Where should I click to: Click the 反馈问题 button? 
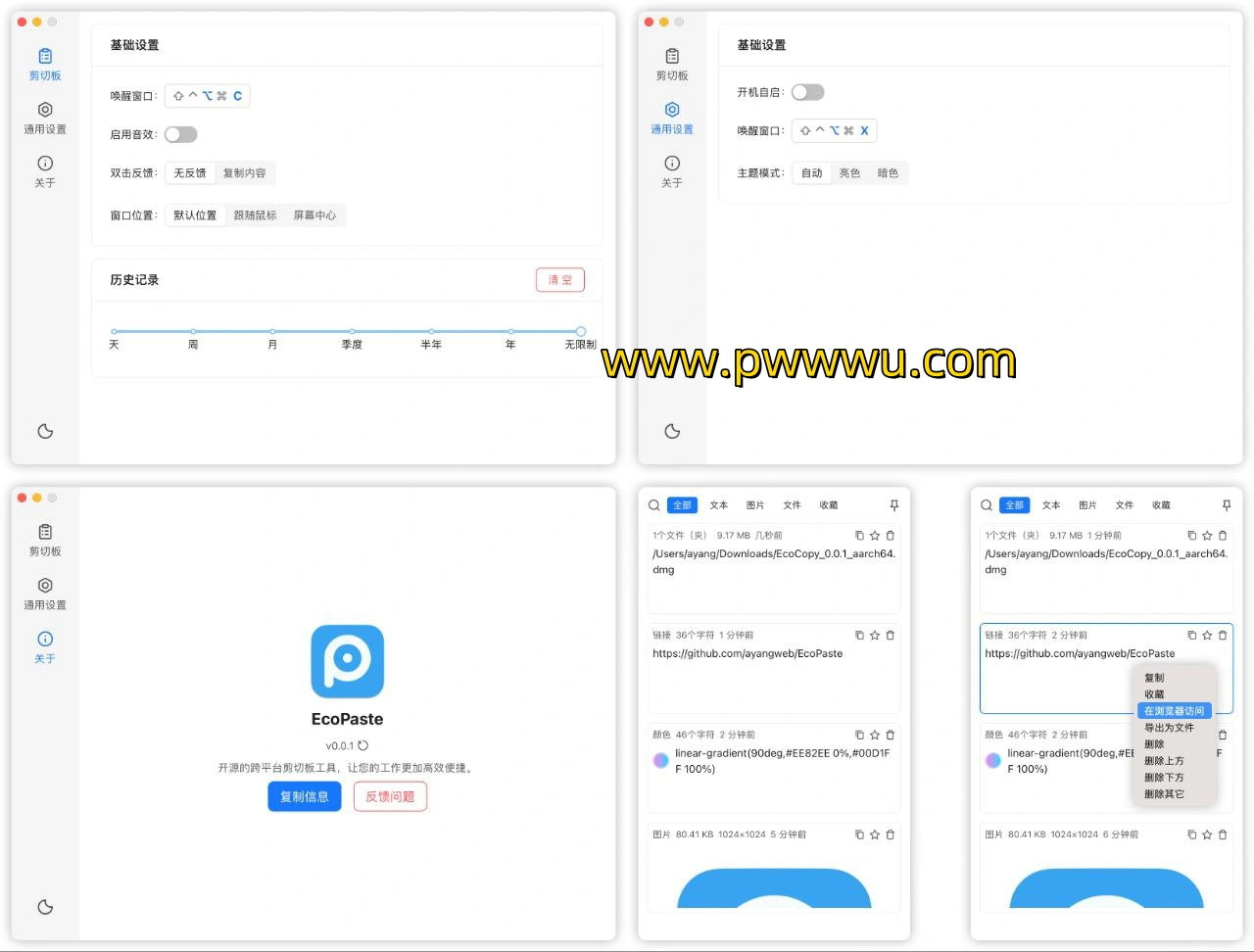point(390,796)
